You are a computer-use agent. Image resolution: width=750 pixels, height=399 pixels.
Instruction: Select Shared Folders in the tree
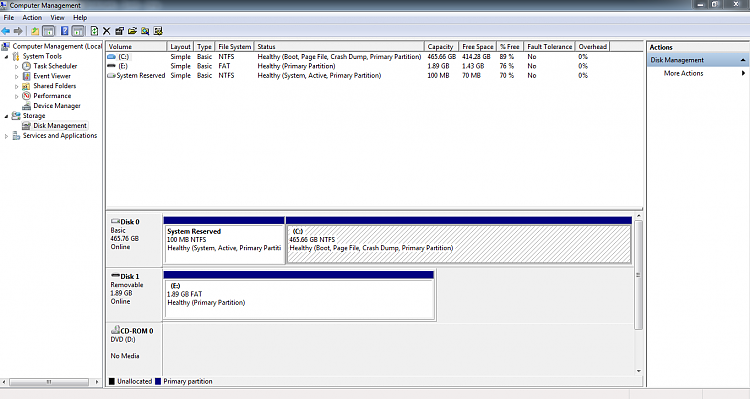55,86
